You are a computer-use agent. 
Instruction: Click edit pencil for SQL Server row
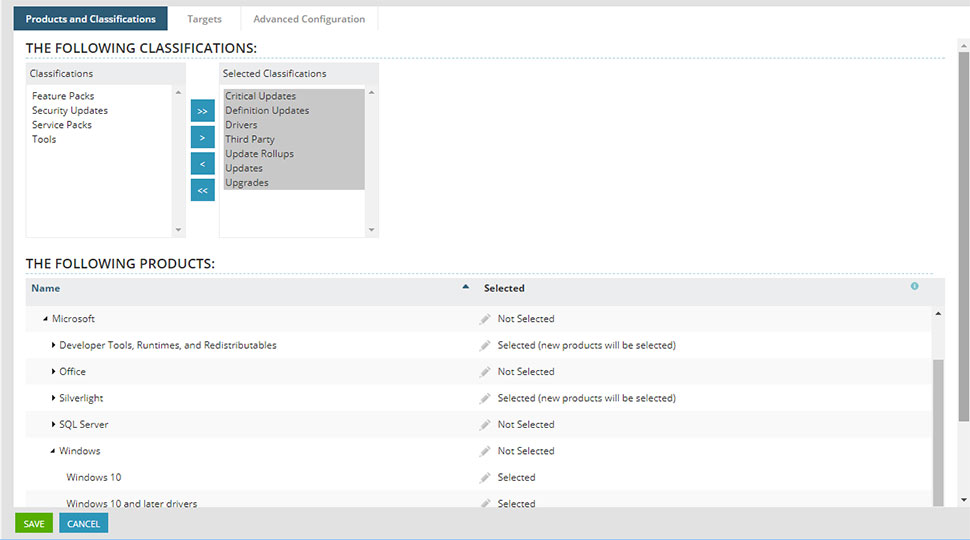tap(485, 424)
